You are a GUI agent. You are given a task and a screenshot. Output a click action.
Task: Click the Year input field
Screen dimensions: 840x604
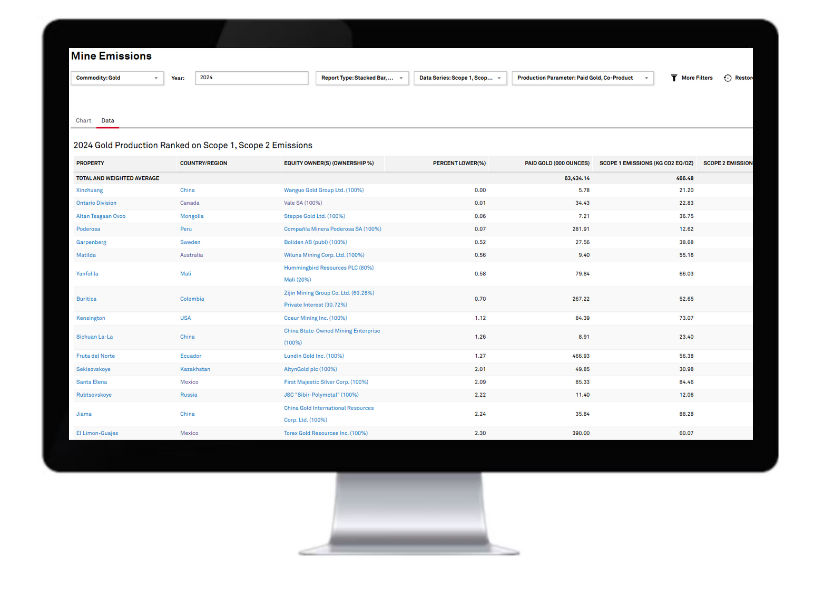tap(251, 78)
